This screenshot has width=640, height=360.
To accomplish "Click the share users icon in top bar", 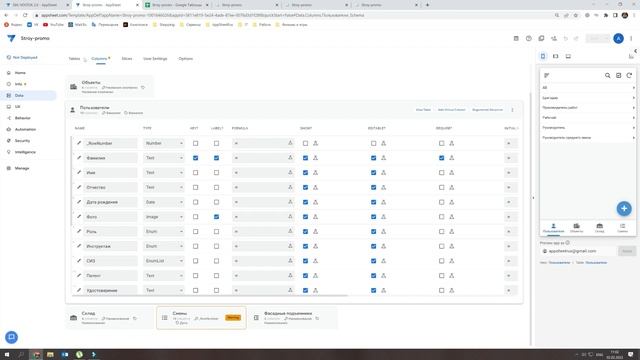I will [x=554, y=38].
